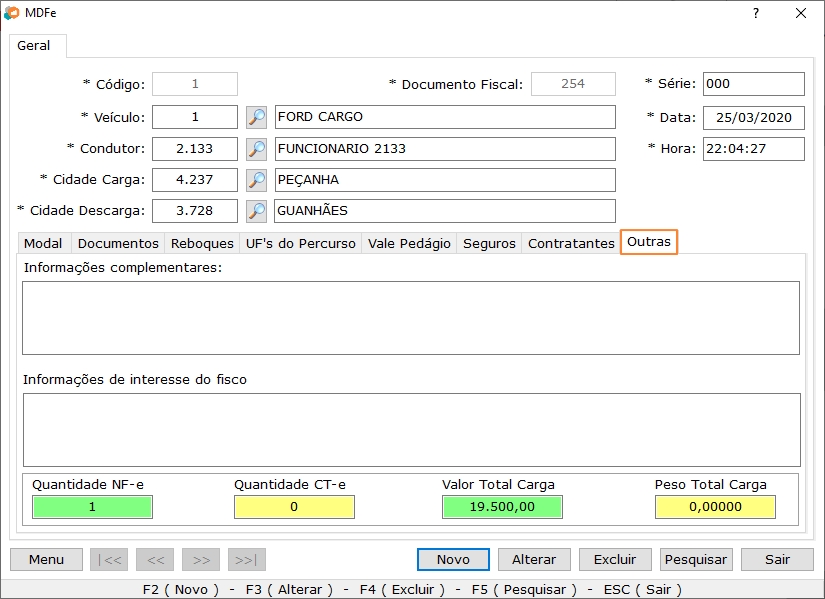This screenshot has height=599, width=825.
Task: Open the Seguros tab
Action: click(x=489, y=243)
